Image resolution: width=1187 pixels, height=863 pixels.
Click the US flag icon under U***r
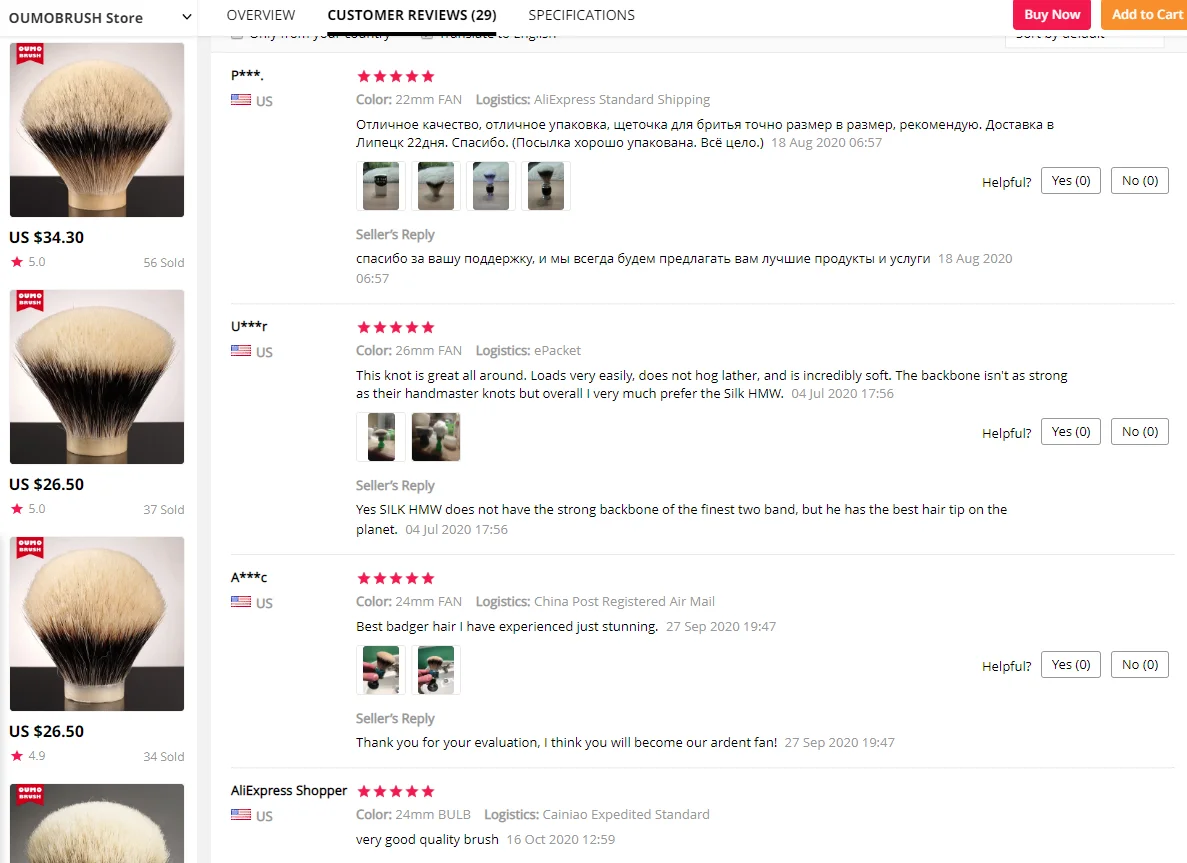241,351
